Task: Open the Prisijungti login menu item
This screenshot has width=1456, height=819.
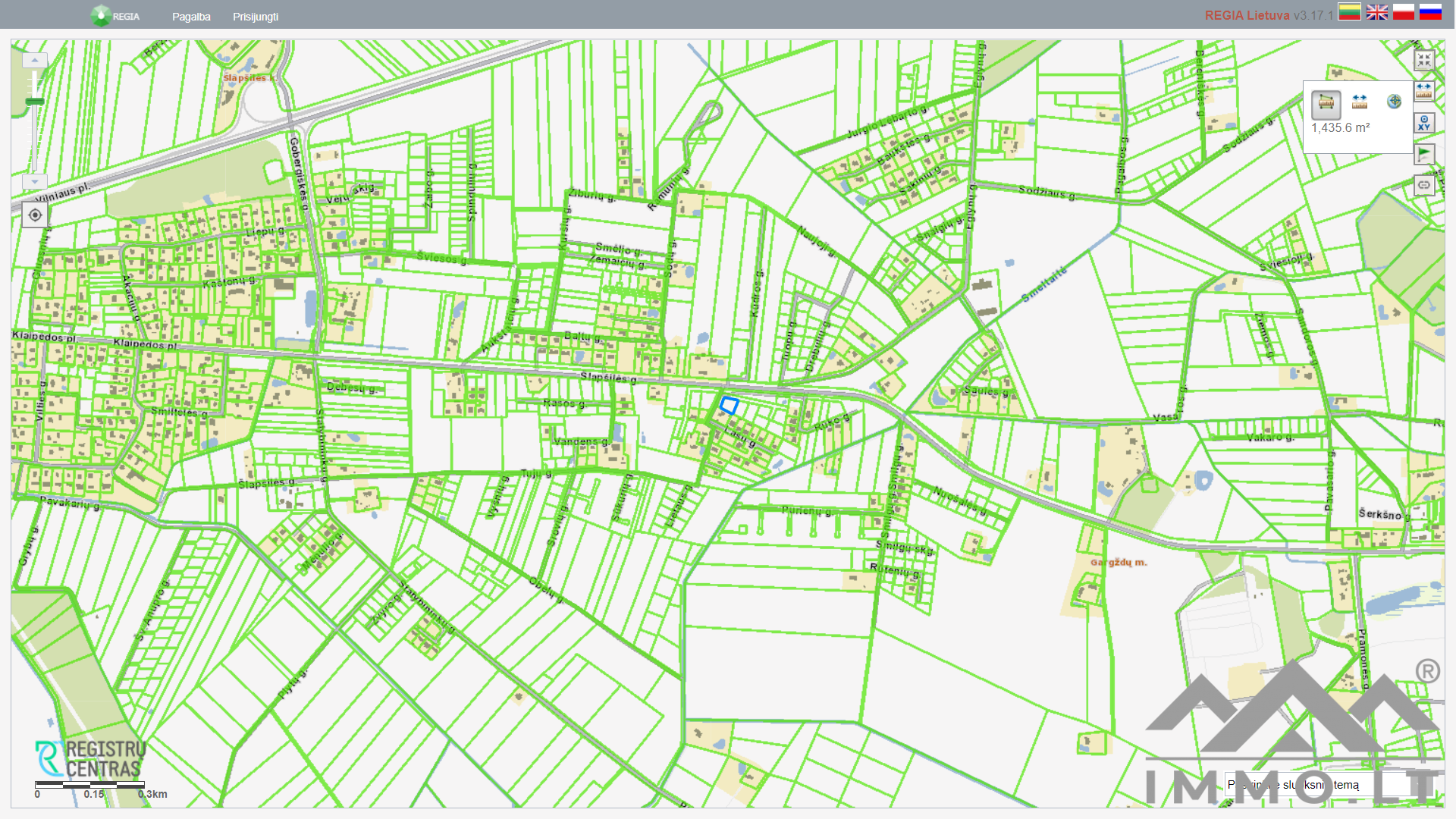Action: click(256, 17)
